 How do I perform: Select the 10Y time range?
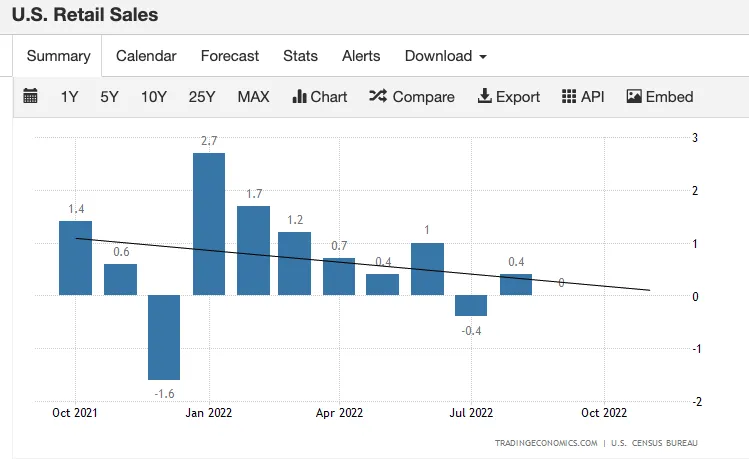(154, 97)
